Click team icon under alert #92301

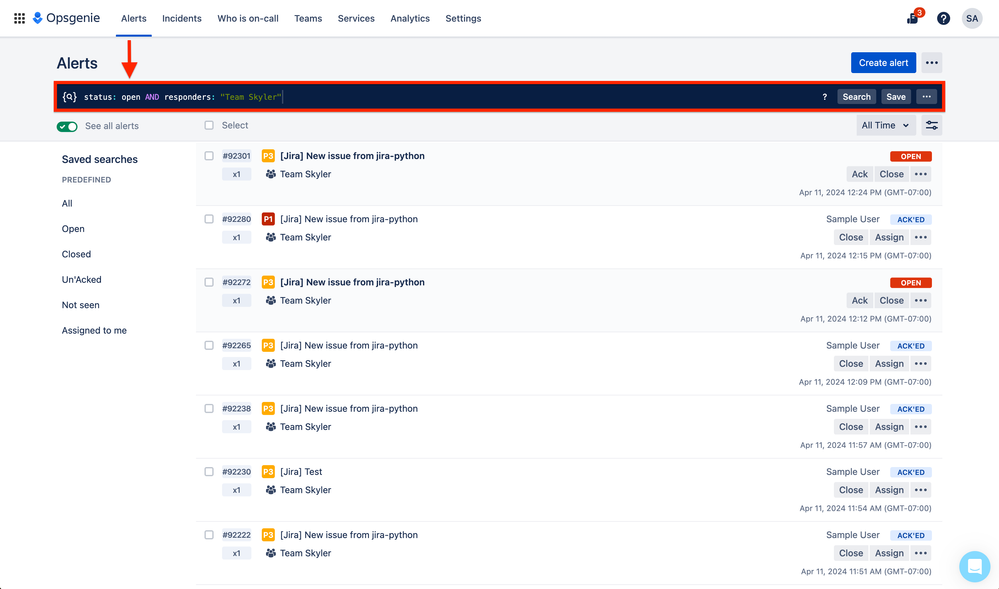click(x=270, y=174)
